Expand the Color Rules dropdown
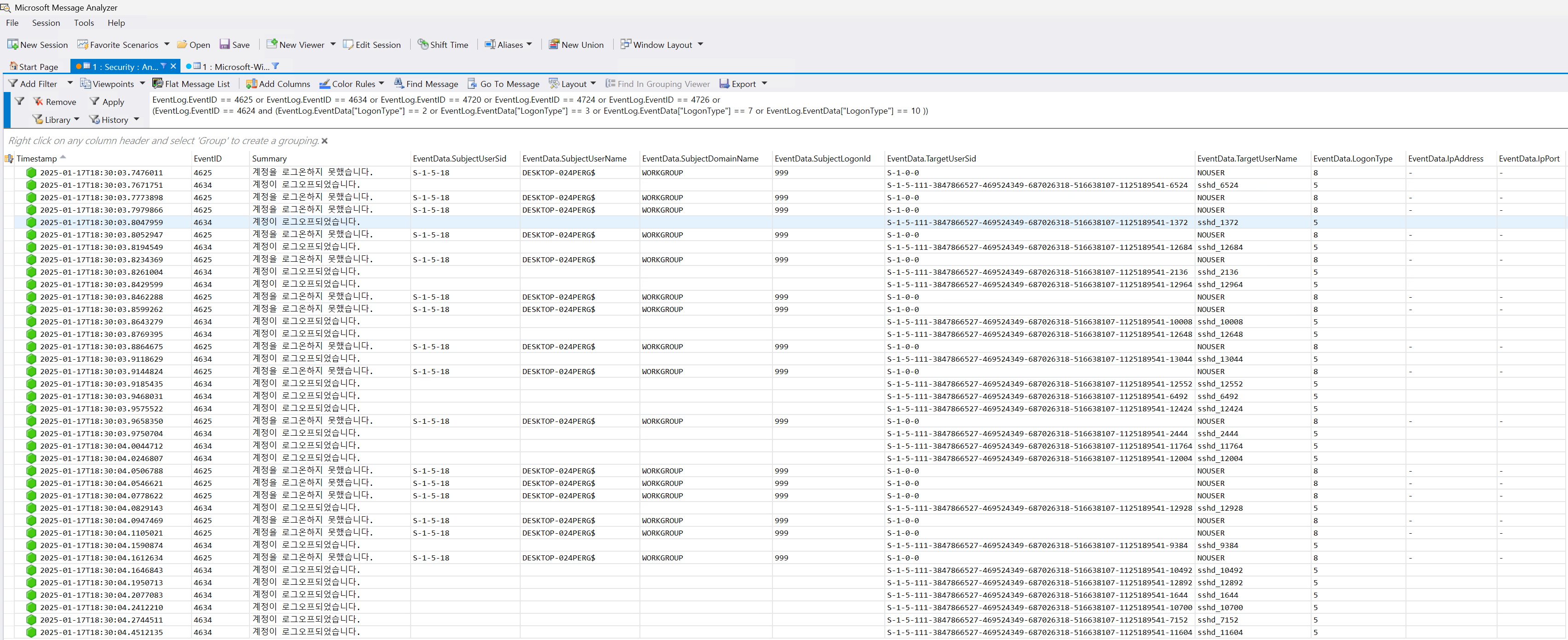The width and height of the screenshot is (1568, 640). pyautogui.click(x=382, y=83)
